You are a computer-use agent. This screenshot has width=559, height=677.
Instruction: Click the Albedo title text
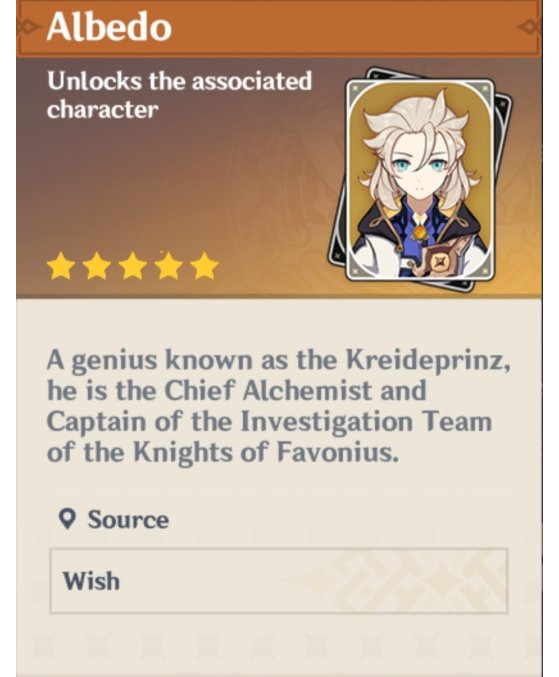click(x=109, y=27)
